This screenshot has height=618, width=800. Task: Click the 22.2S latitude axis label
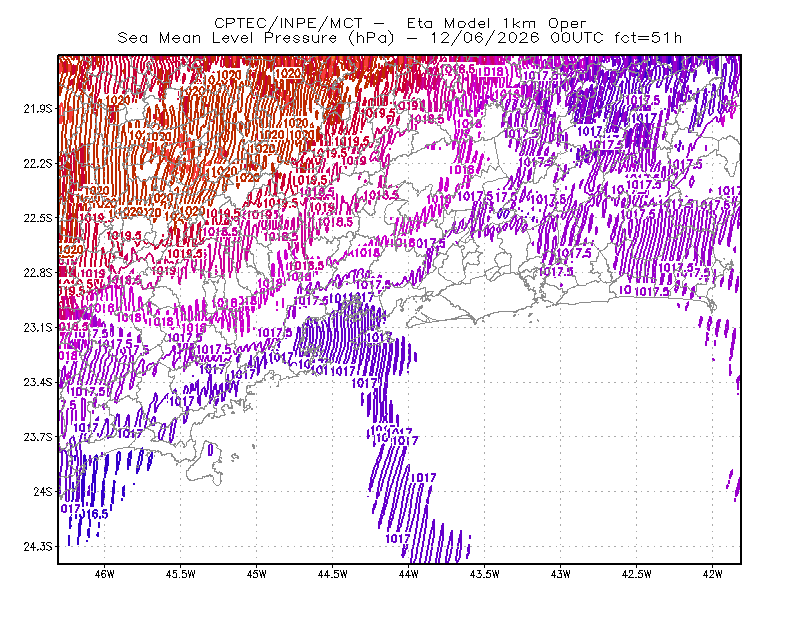tap(38, 163)
